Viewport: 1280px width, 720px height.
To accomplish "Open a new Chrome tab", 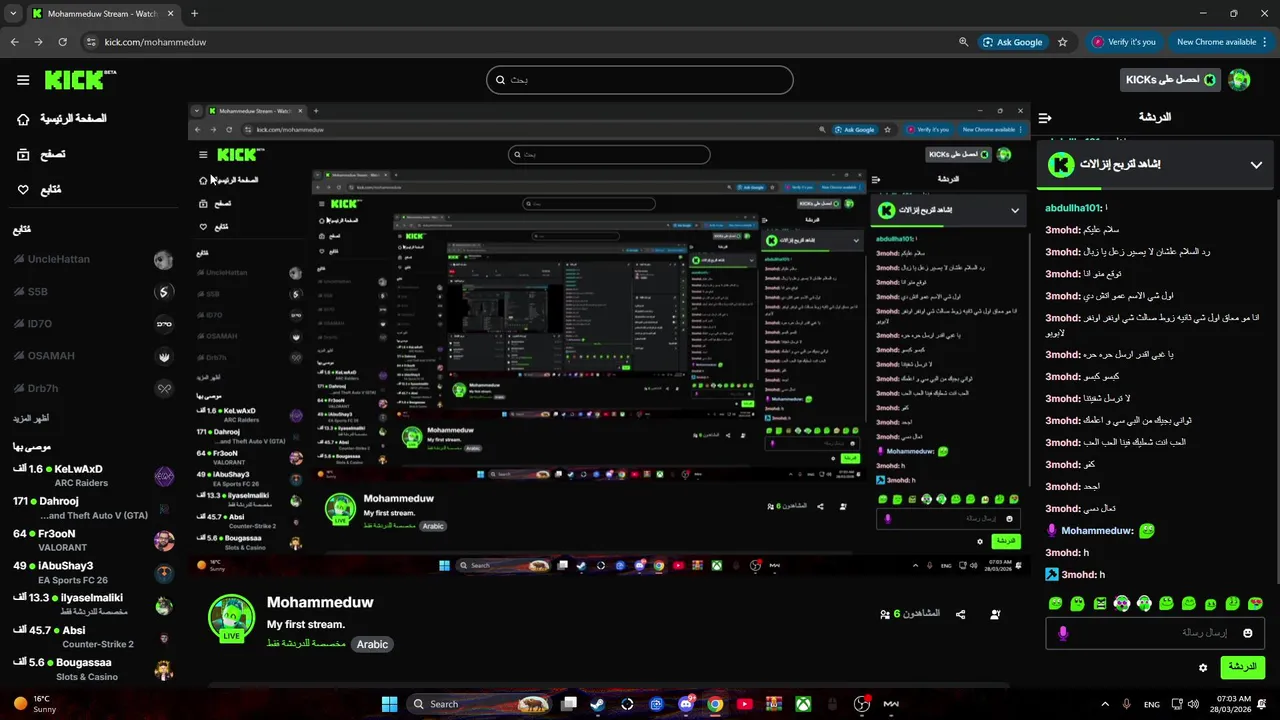I will tap(194, 14).
